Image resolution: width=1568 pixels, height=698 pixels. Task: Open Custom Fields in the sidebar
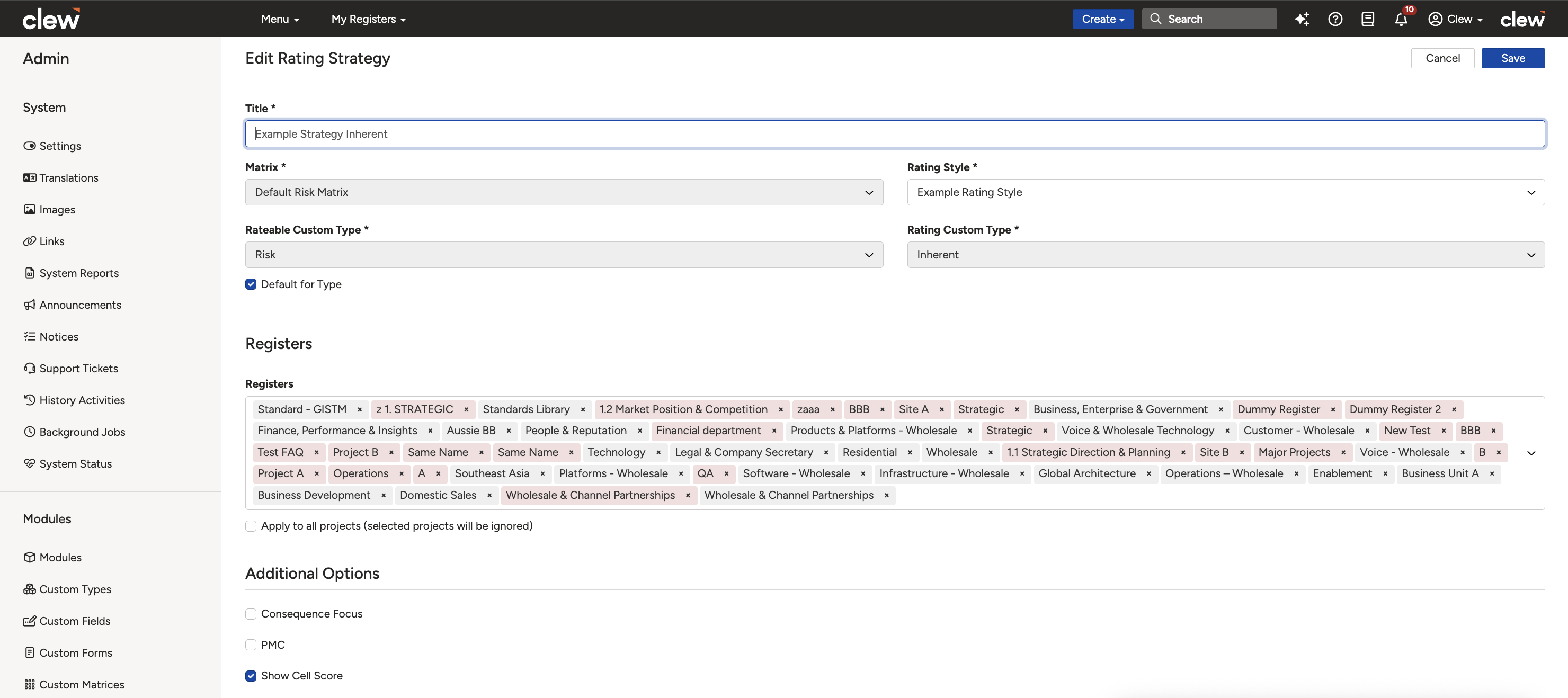67,621
